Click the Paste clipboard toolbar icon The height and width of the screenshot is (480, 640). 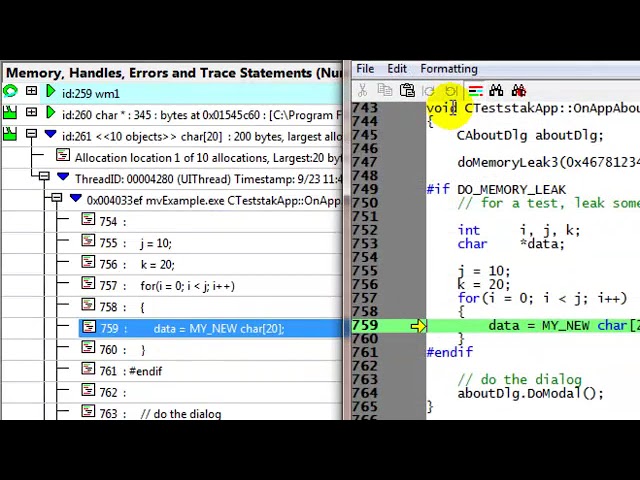coord(407,90)
